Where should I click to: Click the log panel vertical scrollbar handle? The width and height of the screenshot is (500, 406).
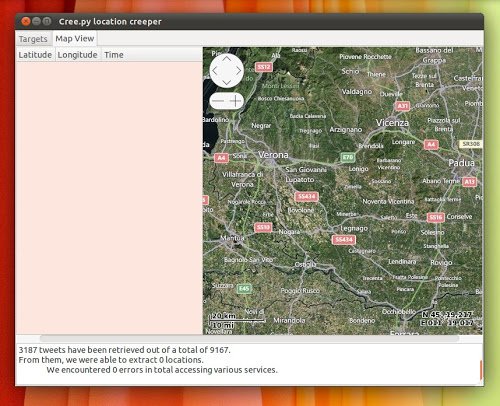(x=481, y=370)
